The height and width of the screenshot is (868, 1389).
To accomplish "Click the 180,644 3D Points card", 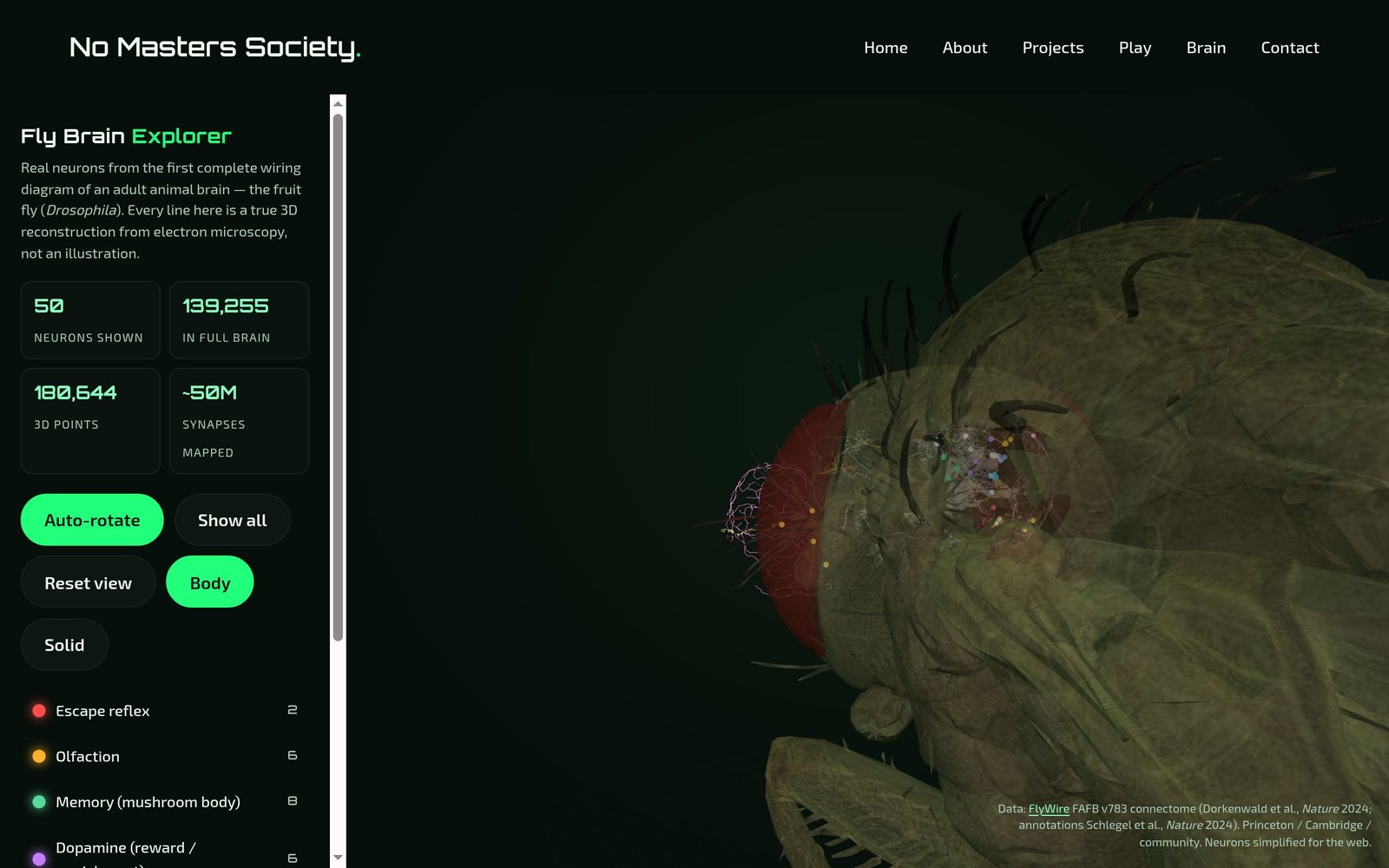I will click(x=90, y=421).
